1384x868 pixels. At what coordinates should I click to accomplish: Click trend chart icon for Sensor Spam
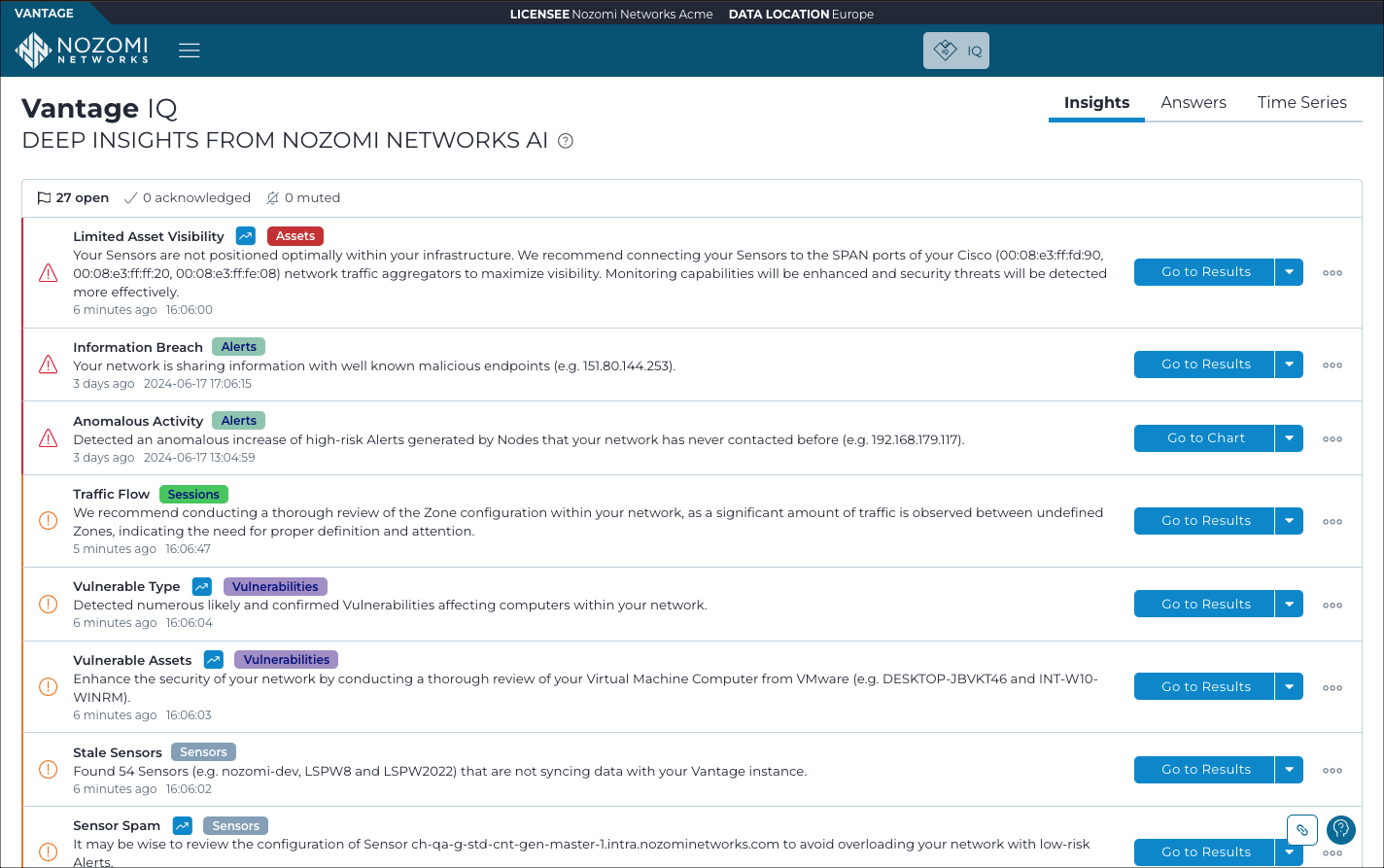coord(182,825)
